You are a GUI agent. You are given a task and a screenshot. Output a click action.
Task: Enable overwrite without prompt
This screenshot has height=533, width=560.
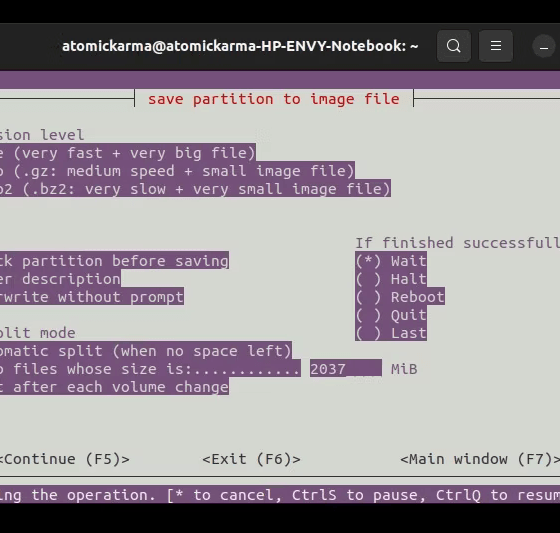point(92,297)
